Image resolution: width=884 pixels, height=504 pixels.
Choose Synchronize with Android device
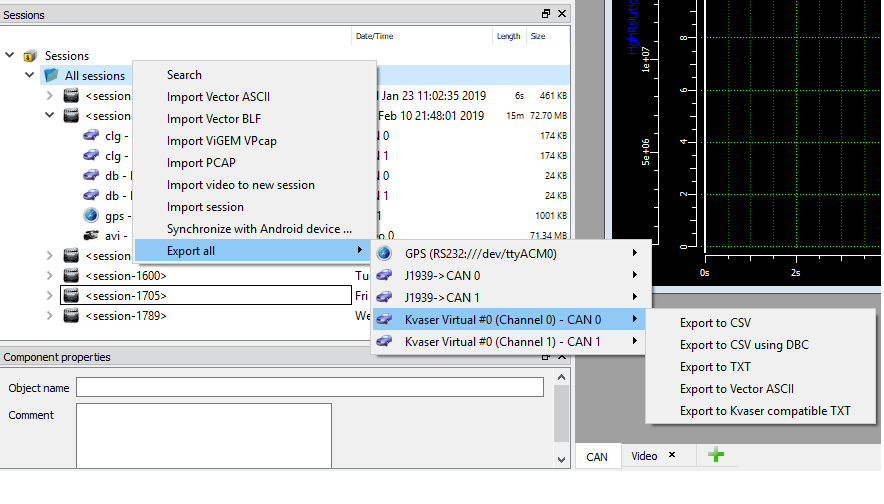click(255, 229)
